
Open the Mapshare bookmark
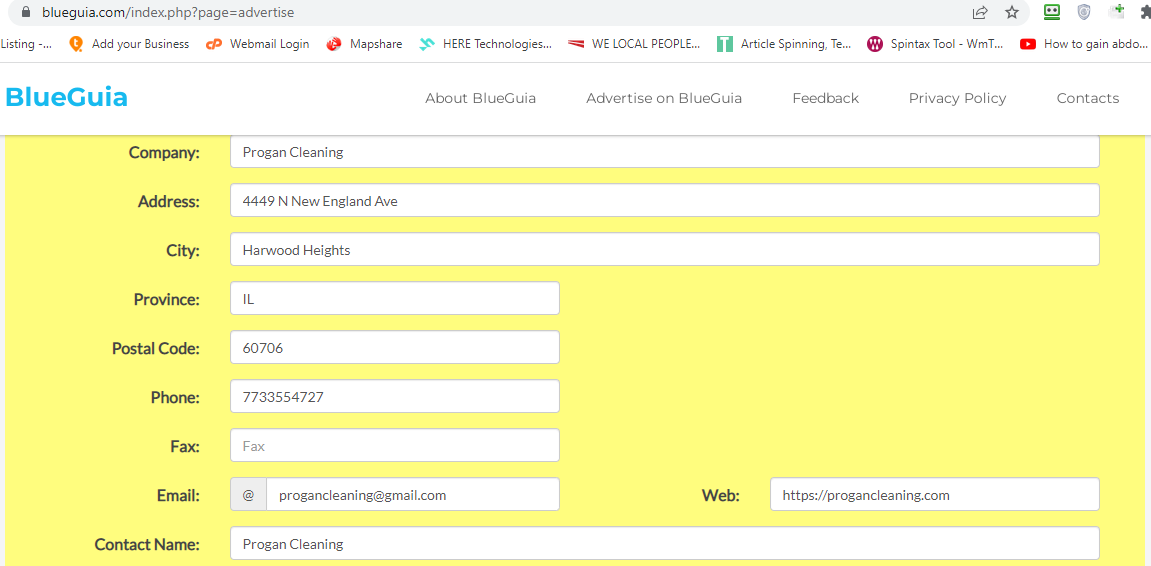tap(365, 44)
